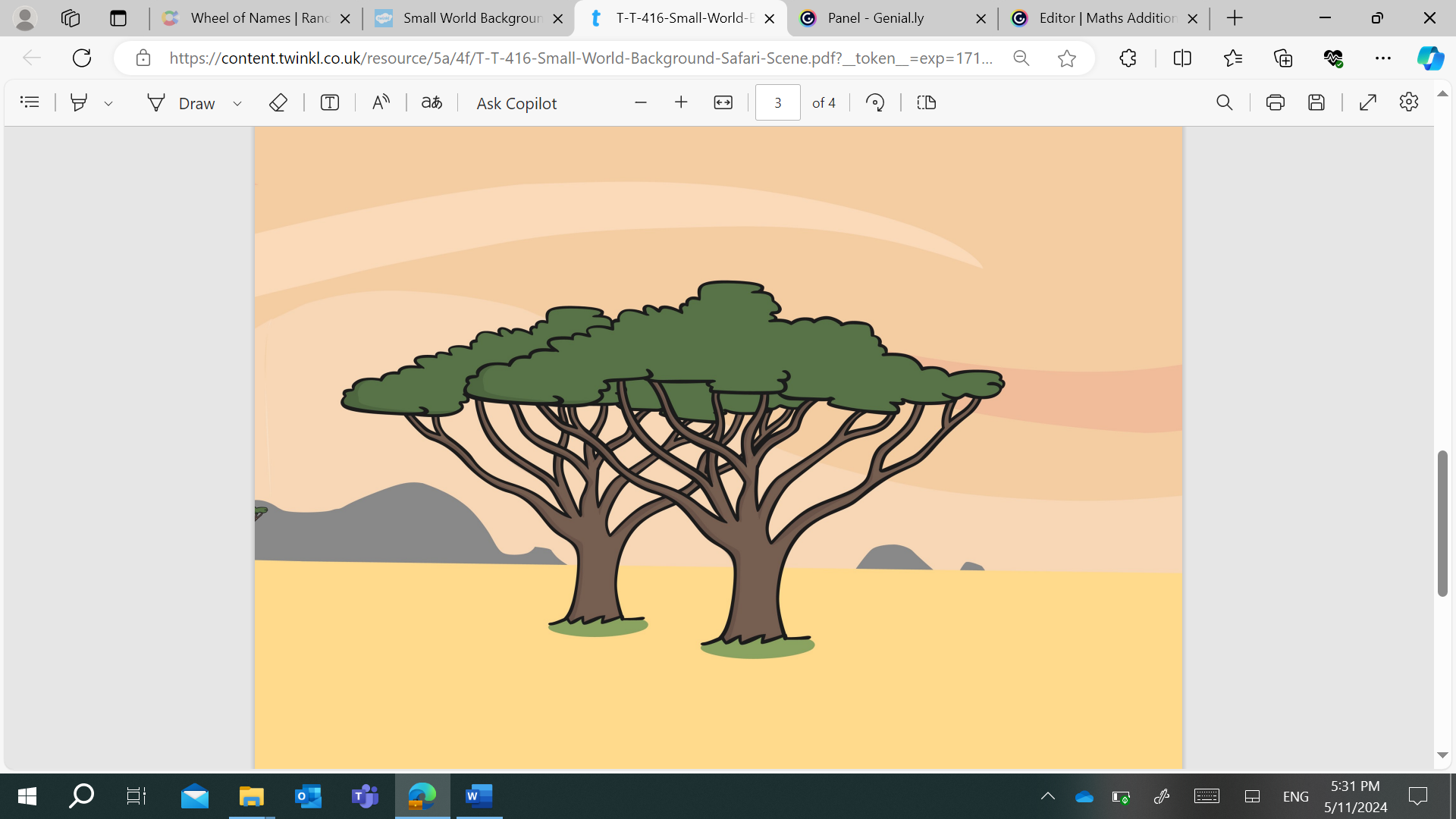The height and width of the screenshot is (819, 1456).
Task: Show hidden system tray icons
Action: point(1047,796)
